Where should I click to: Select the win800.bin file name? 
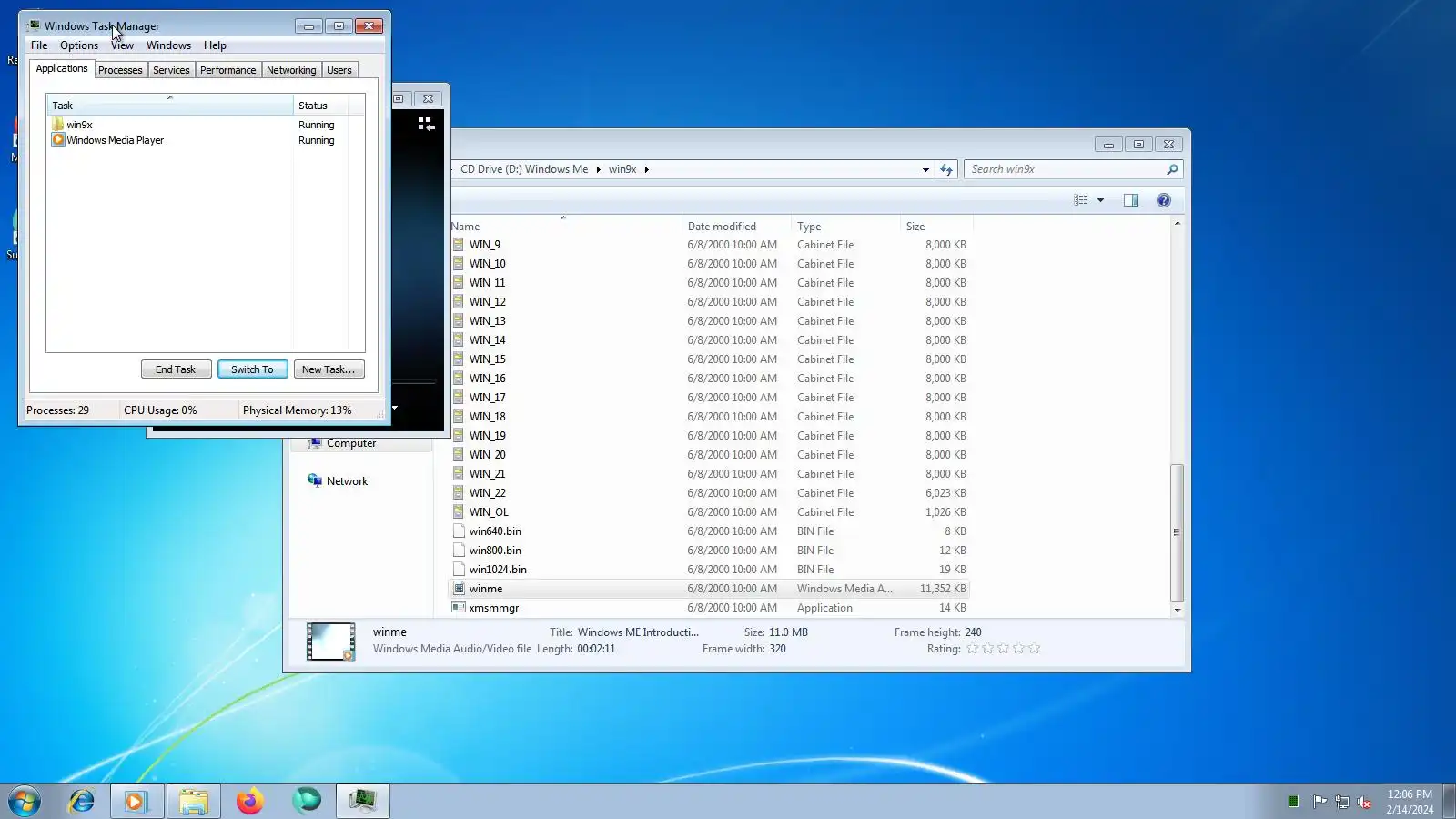(x=495, y=551)
